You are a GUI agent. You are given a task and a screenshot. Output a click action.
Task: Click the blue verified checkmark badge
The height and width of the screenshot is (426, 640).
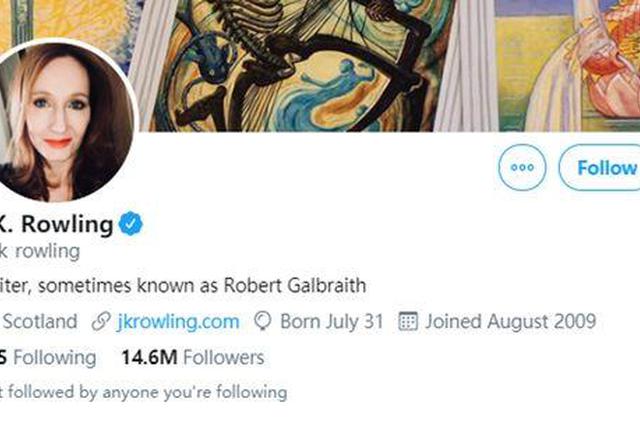131,223
